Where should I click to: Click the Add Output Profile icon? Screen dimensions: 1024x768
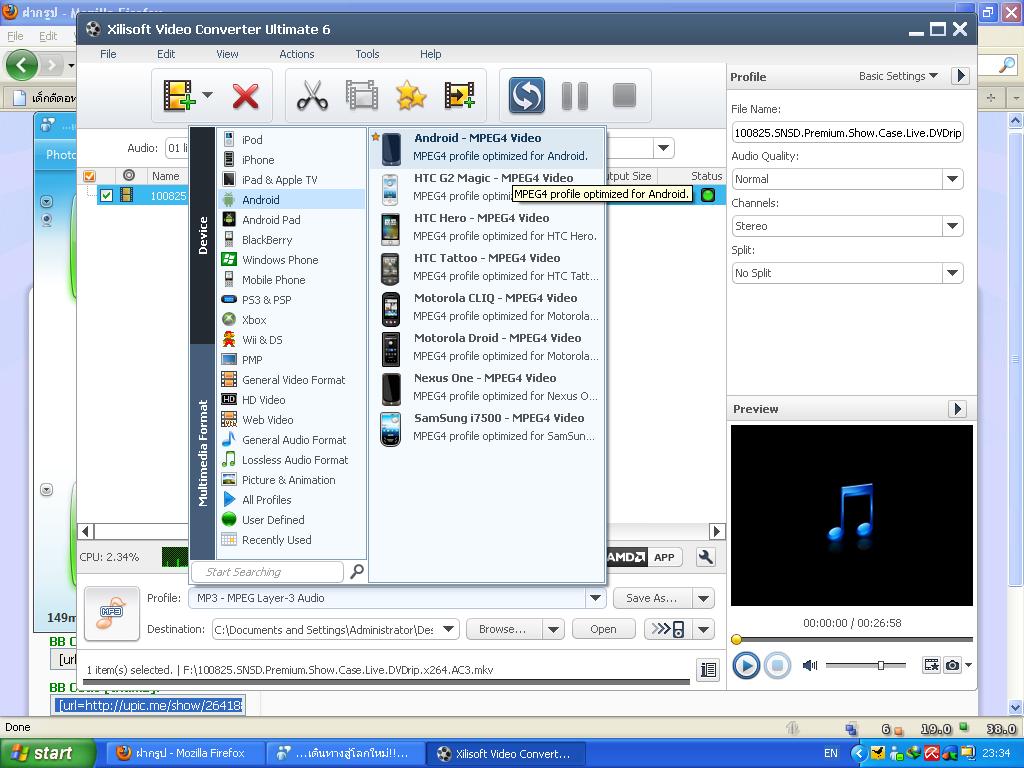(460, 95)
